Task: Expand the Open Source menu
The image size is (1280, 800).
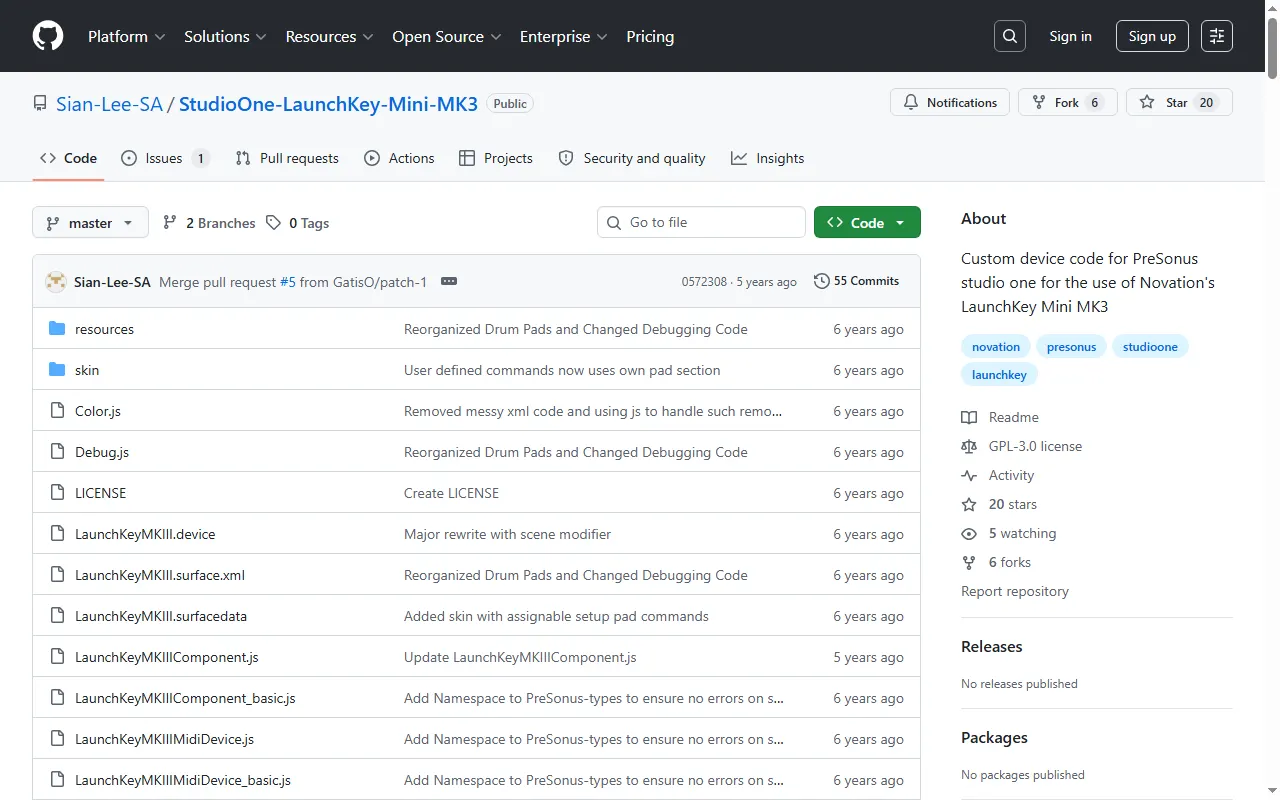Action: 446,36
